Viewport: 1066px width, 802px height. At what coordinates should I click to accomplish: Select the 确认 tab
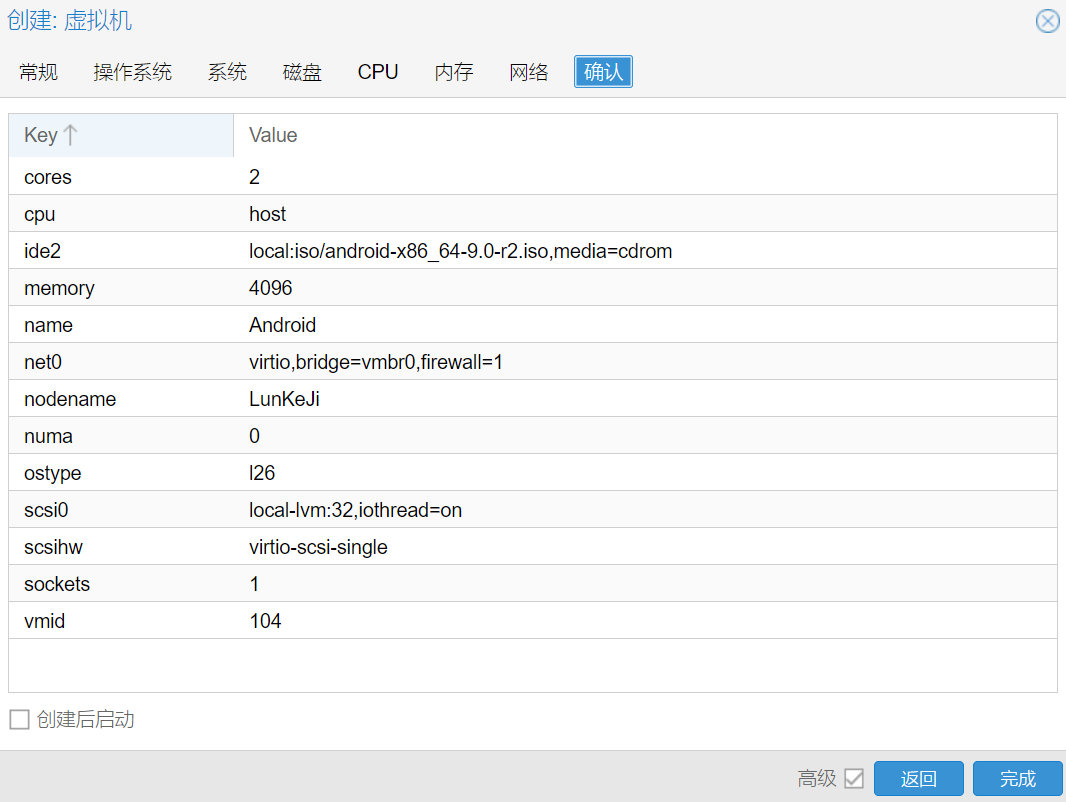pos(603,72)
